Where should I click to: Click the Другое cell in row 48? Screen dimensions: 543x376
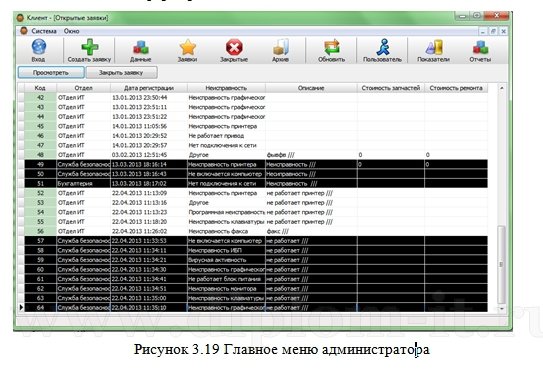point(226,155)
